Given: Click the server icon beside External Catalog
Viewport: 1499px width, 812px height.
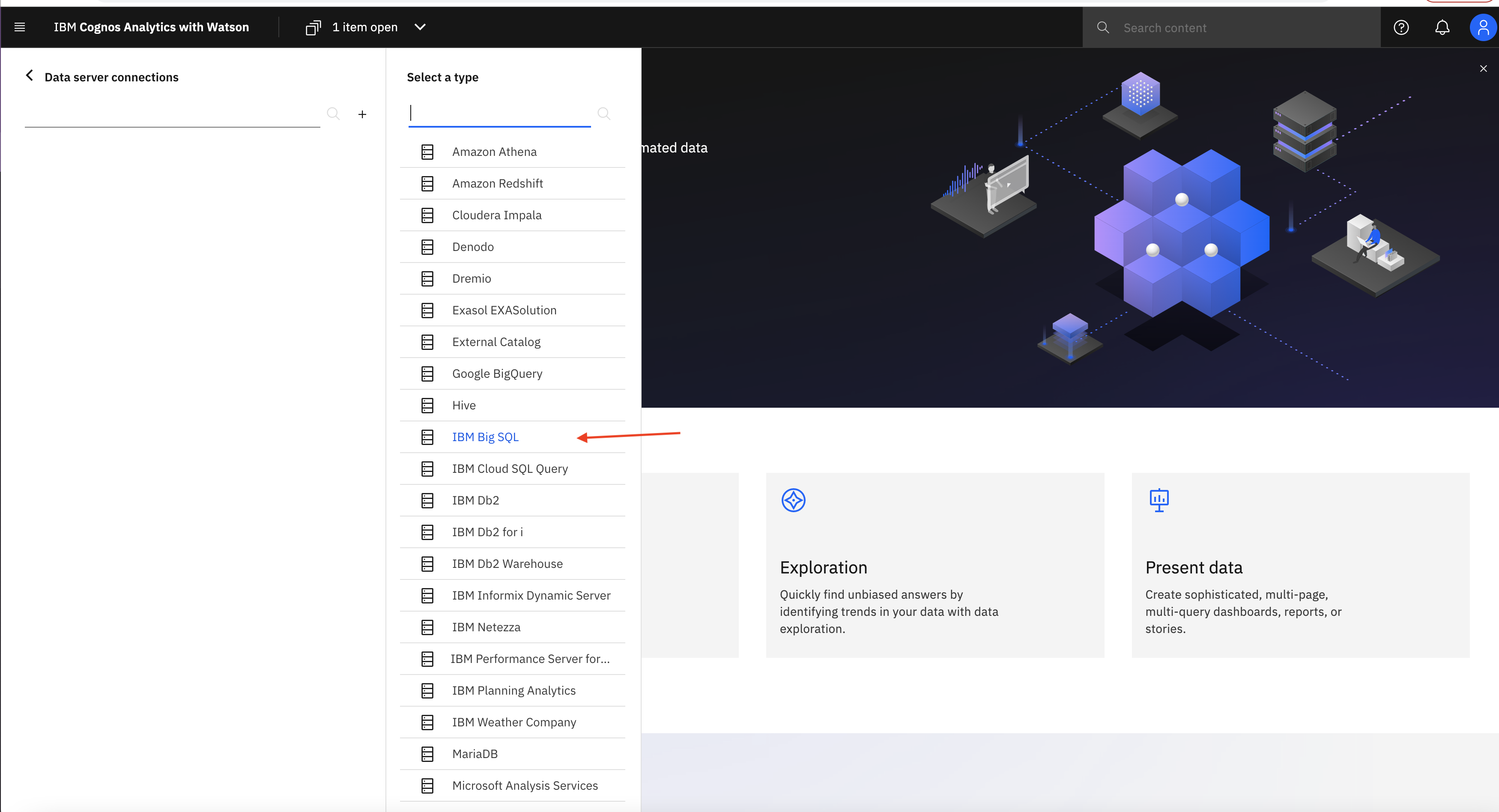Looking at the screenshot, I should click(427, 342).
